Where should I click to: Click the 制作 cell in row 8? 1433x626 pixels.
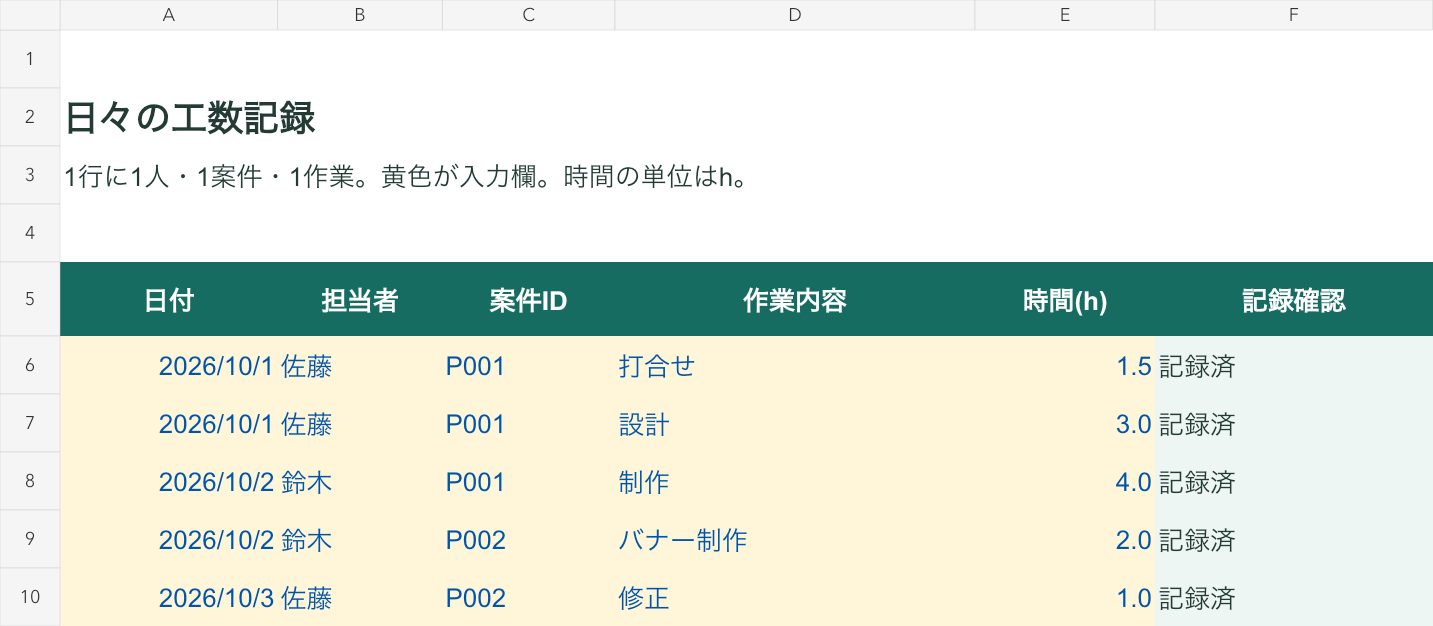pos(795,481)
